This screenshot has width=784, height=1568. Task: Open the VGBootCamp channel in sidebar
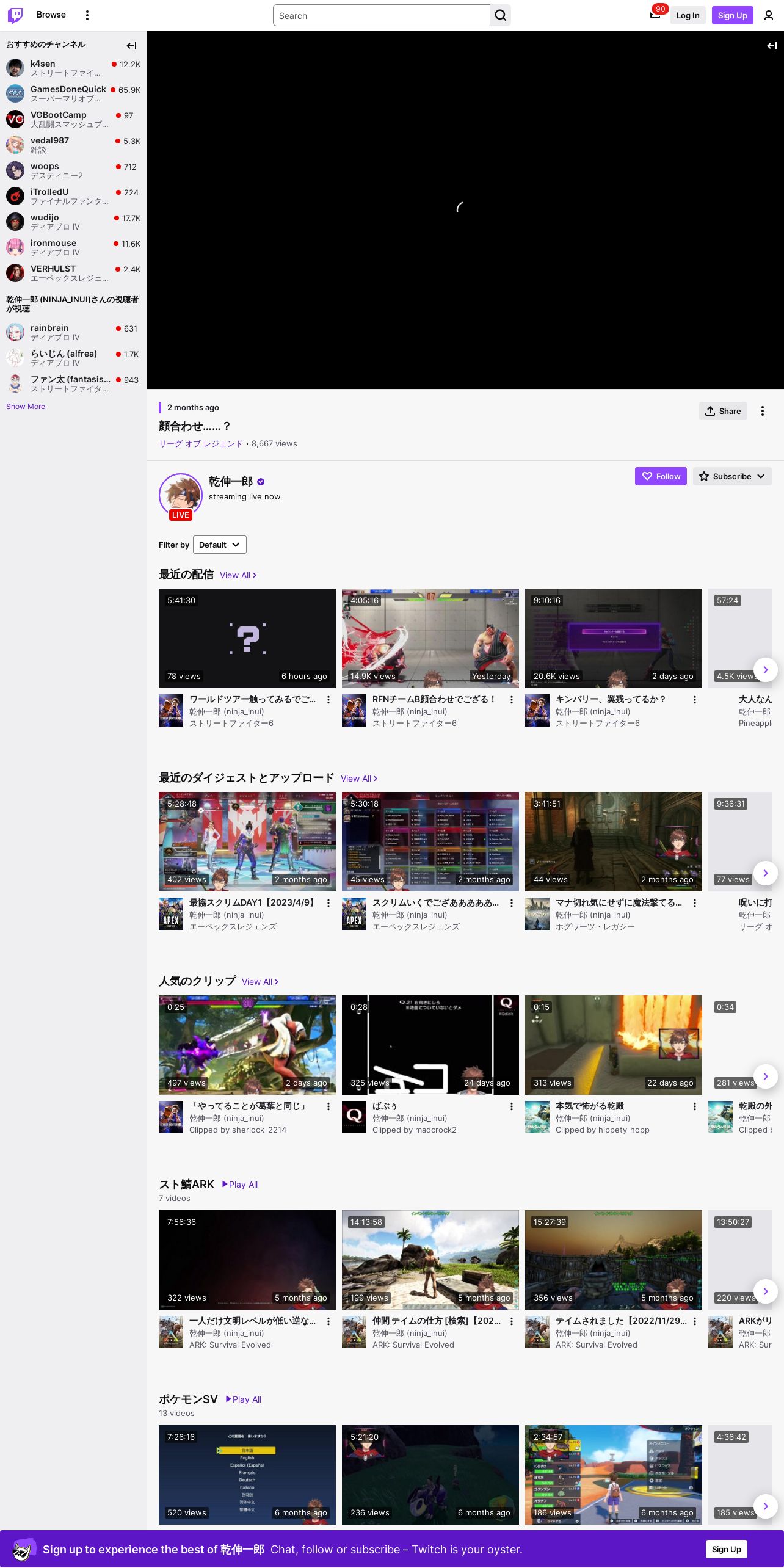[x=73, y=119]
